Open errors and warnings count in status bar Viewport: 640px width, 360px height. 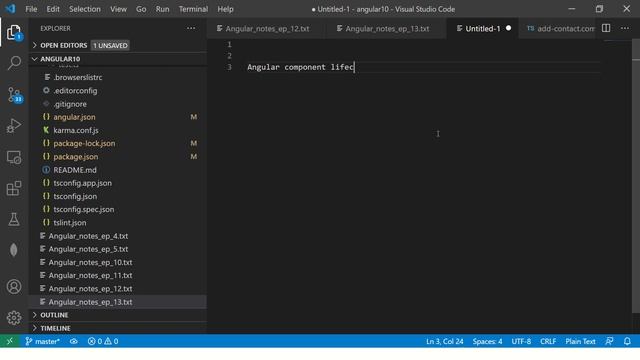(103, 341)
